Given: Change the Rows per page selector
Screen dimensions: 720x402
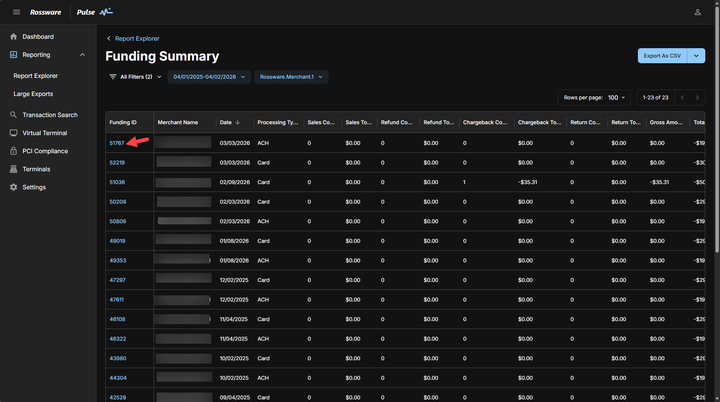Looking at the screenshot, I should point(617,98).
